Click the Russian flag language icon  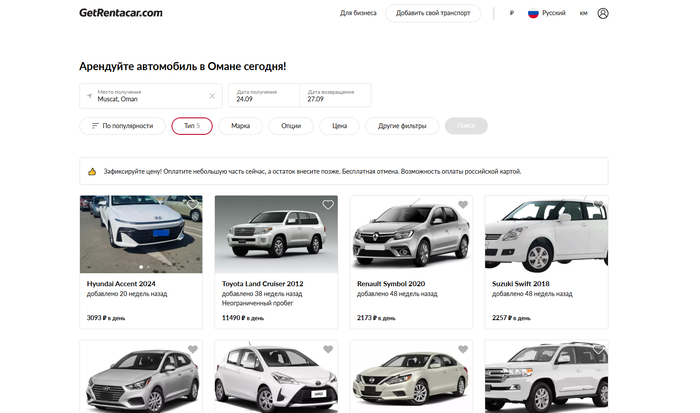(533, 13)
